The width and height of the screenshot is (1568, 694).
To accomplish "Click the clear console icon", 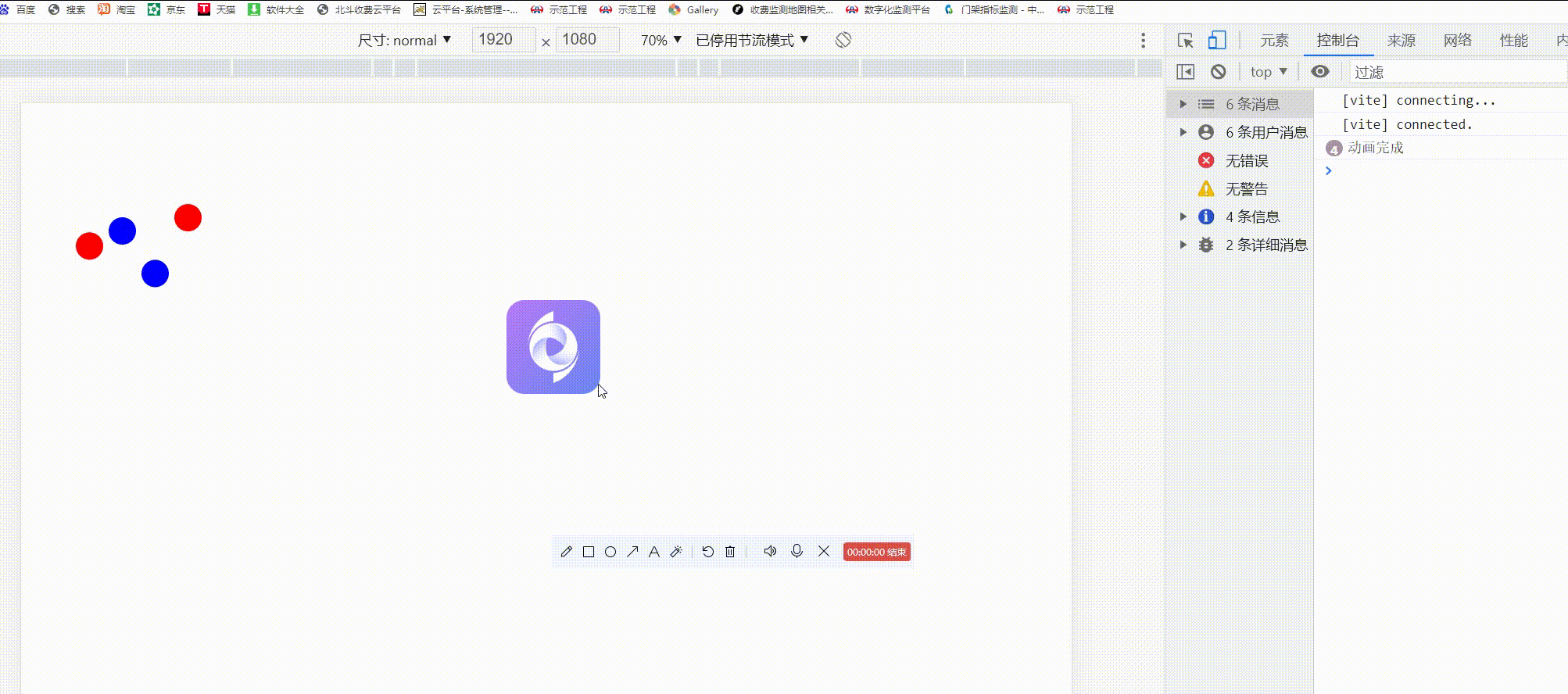I will pyautogui.click(x=1219, y=72).
